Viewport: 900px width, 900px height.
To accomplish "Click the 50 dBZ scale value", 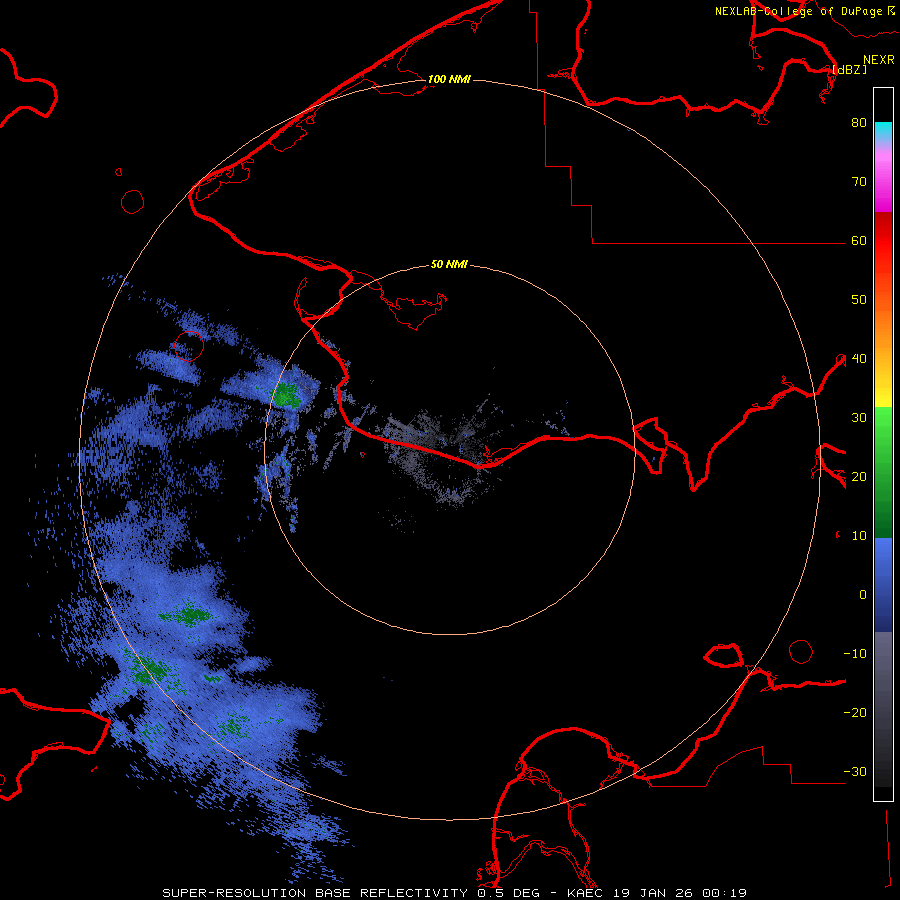I will pyautogui.click(x=859, y=300).
